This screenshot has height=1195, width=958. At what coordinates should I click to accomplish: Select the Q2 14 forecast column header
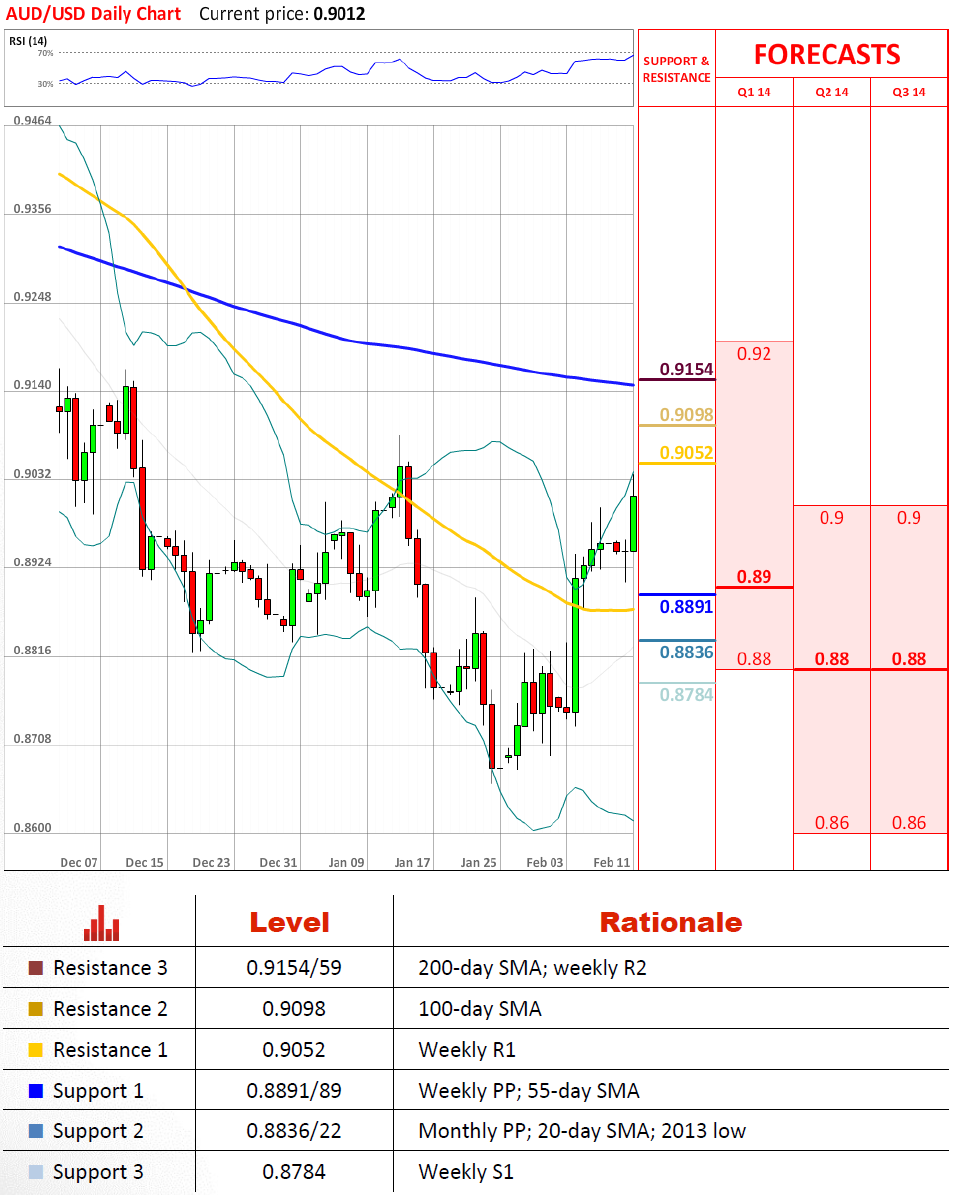[831, 92]
